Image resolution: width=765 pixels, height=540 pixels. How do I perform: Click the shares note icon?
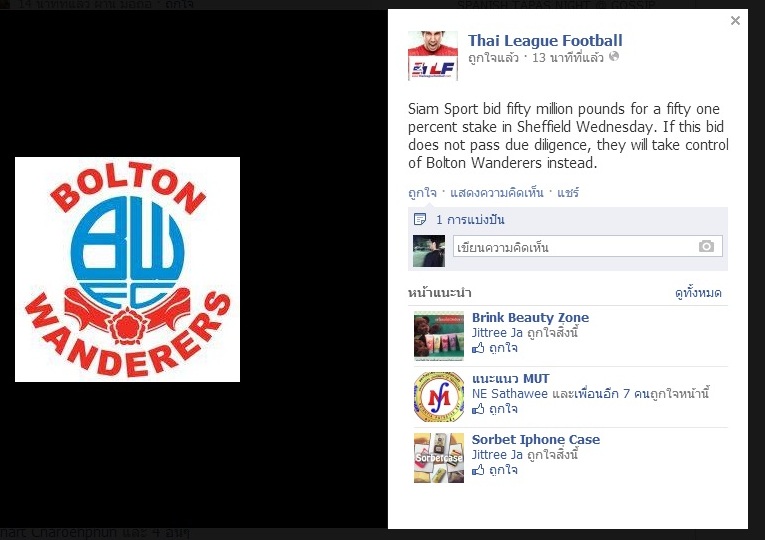420,220
